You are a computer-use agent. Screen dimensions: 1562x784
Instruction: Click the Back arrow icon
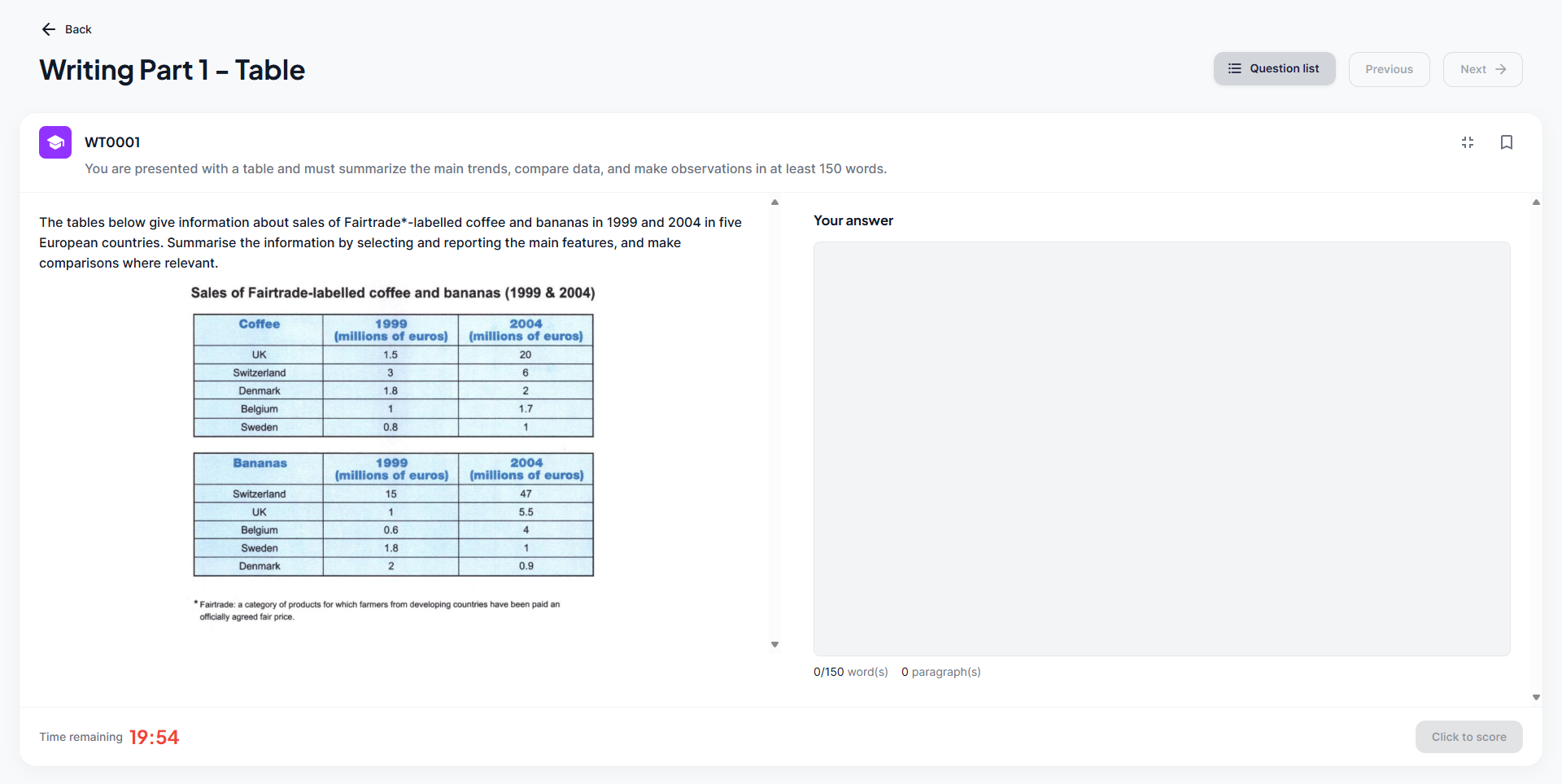click(49, 29)
